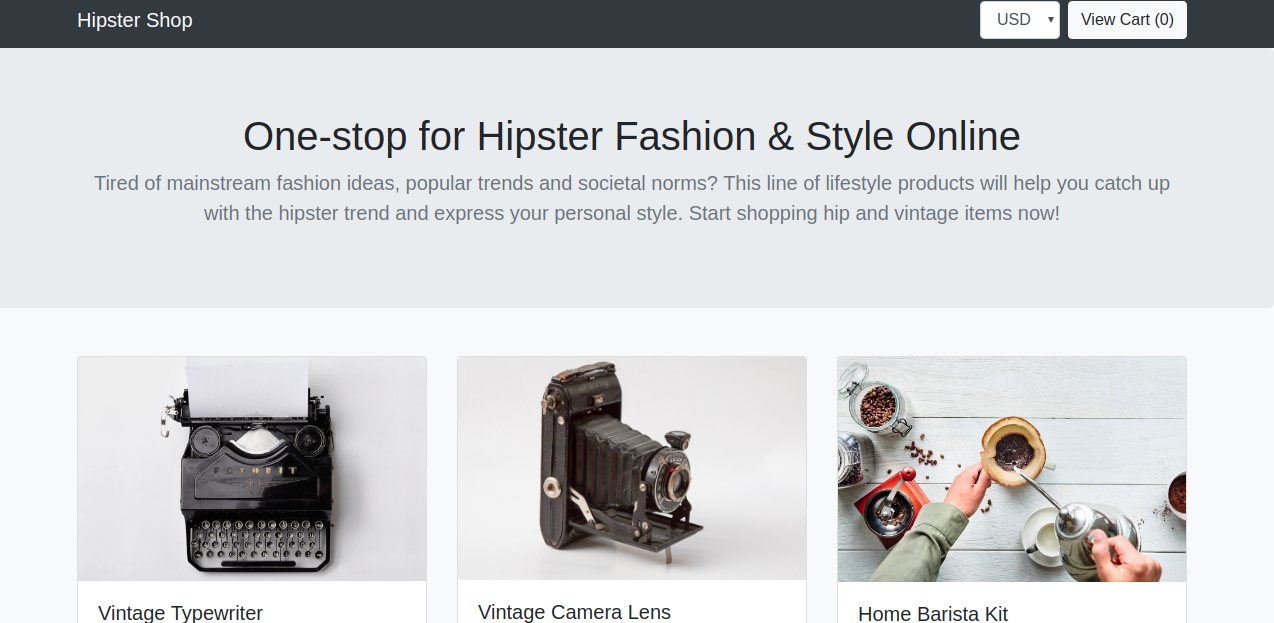Select the Vintage Typewriter product photo

coord(252,469)
